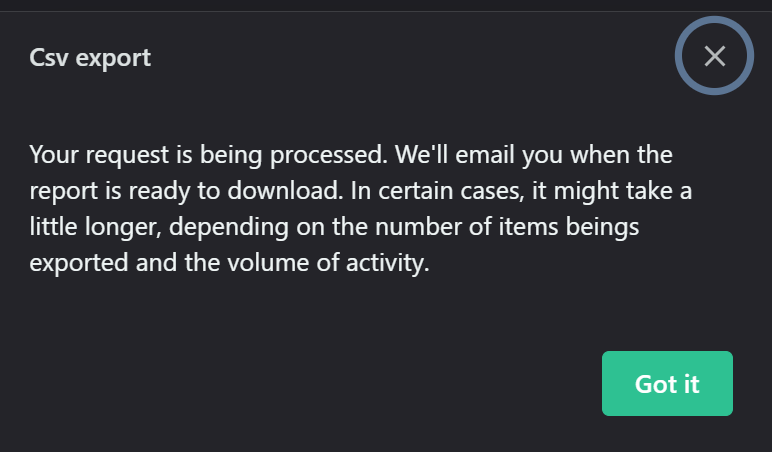Dismiss the export notice via the X icon

coord(714,56)
